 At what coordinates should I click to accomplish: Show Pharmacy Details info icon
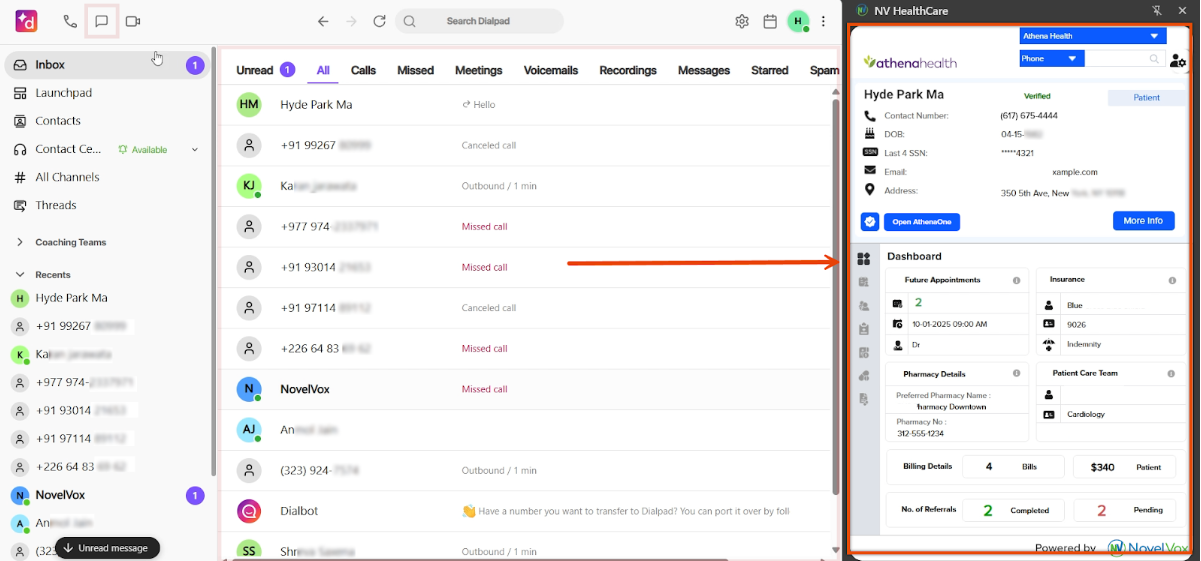1016,373
